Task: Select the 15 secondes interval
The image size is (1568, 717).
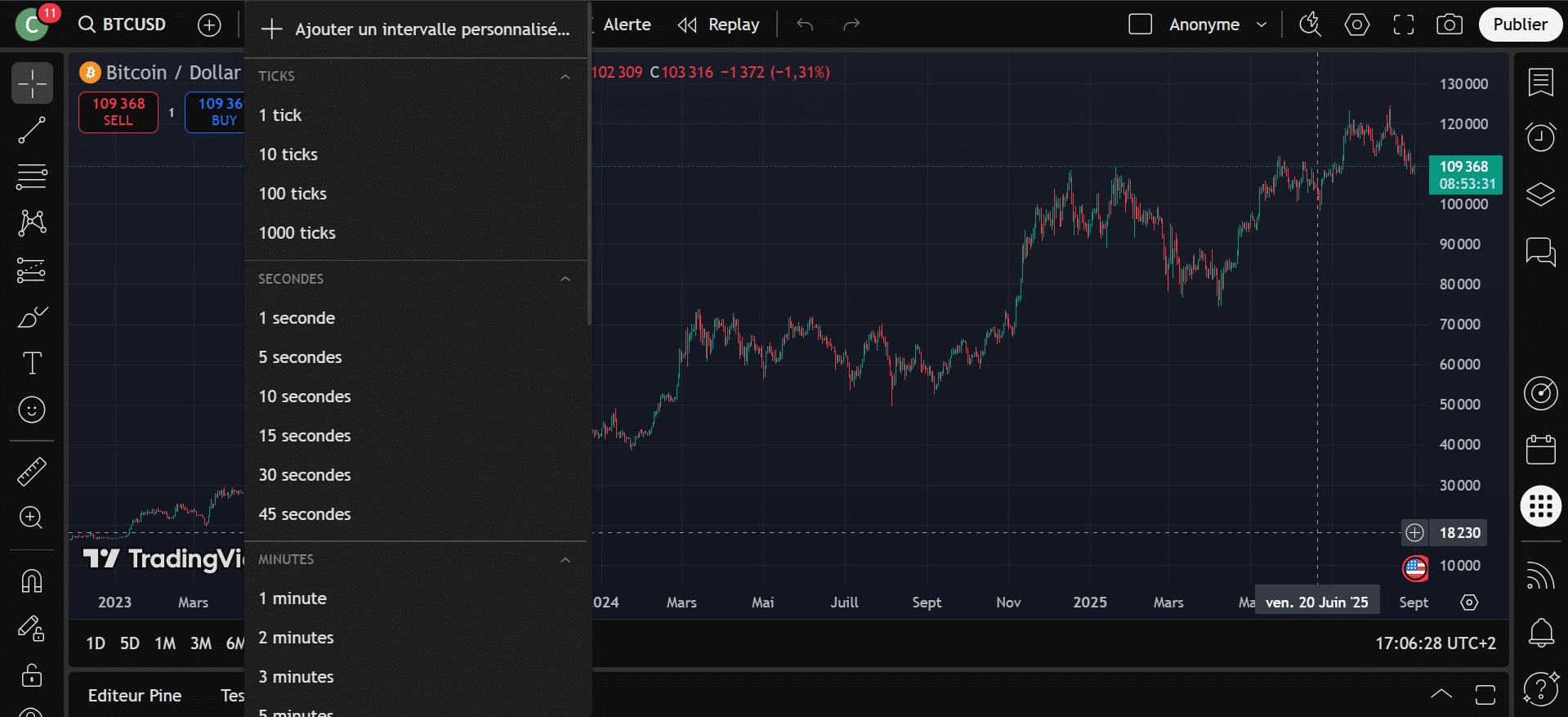Action: point(305,436)
